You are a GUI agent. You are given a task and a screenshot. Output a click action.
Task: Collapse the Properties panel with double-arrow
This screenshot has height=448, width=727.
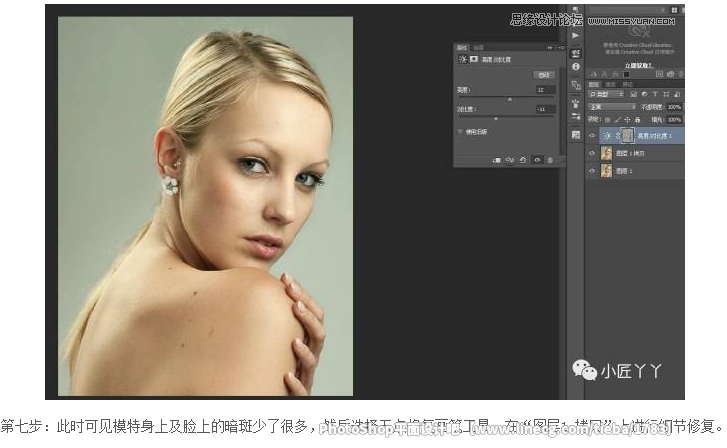click(549, 48)
